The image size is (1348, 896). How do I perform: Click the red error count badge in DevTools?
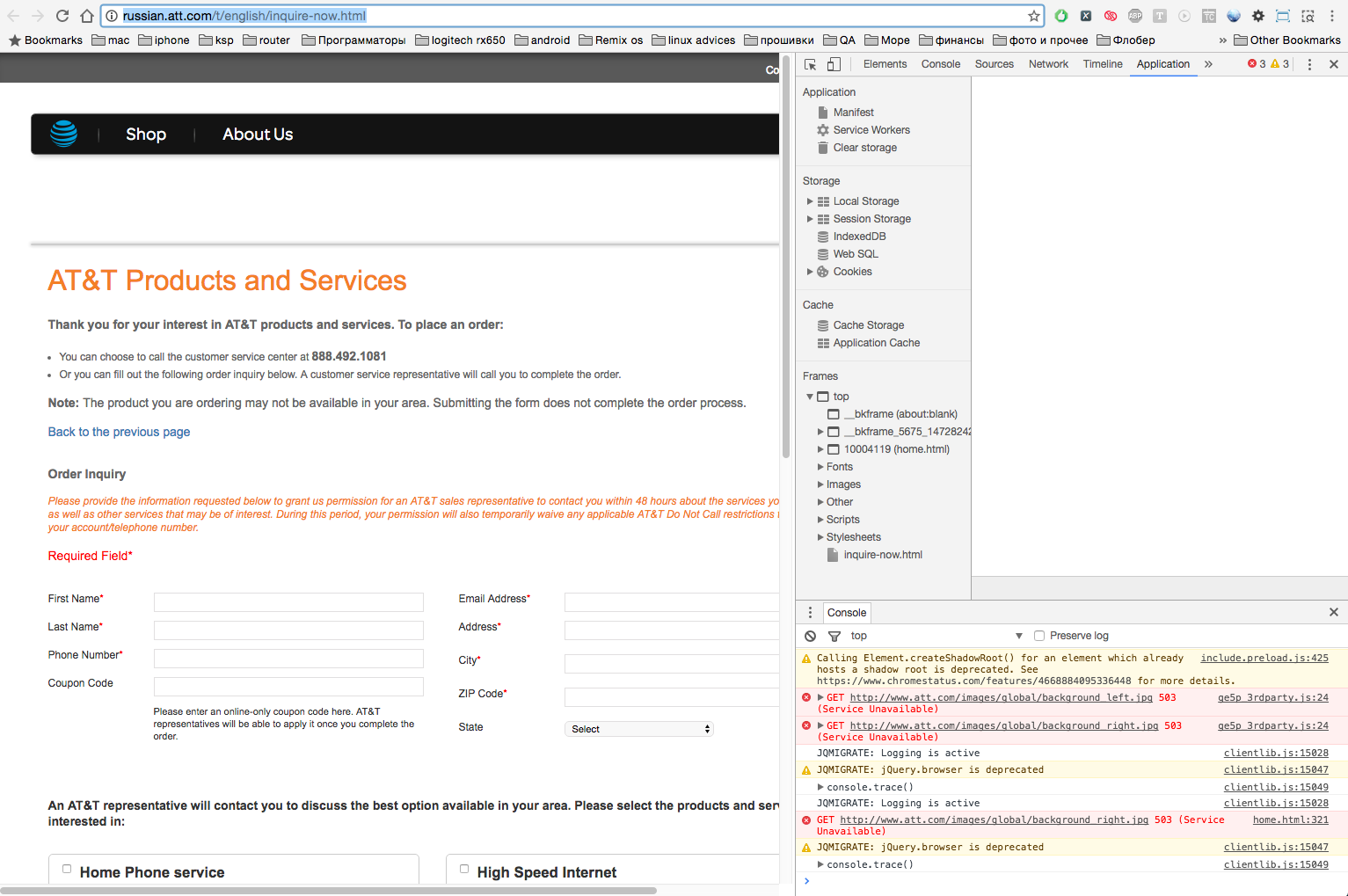[1257, 64]
